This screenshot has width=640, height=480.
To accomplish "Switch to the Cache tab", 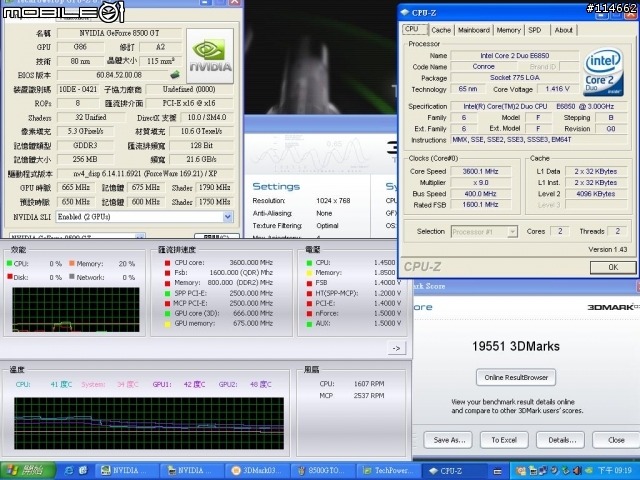I will point(441,30).
